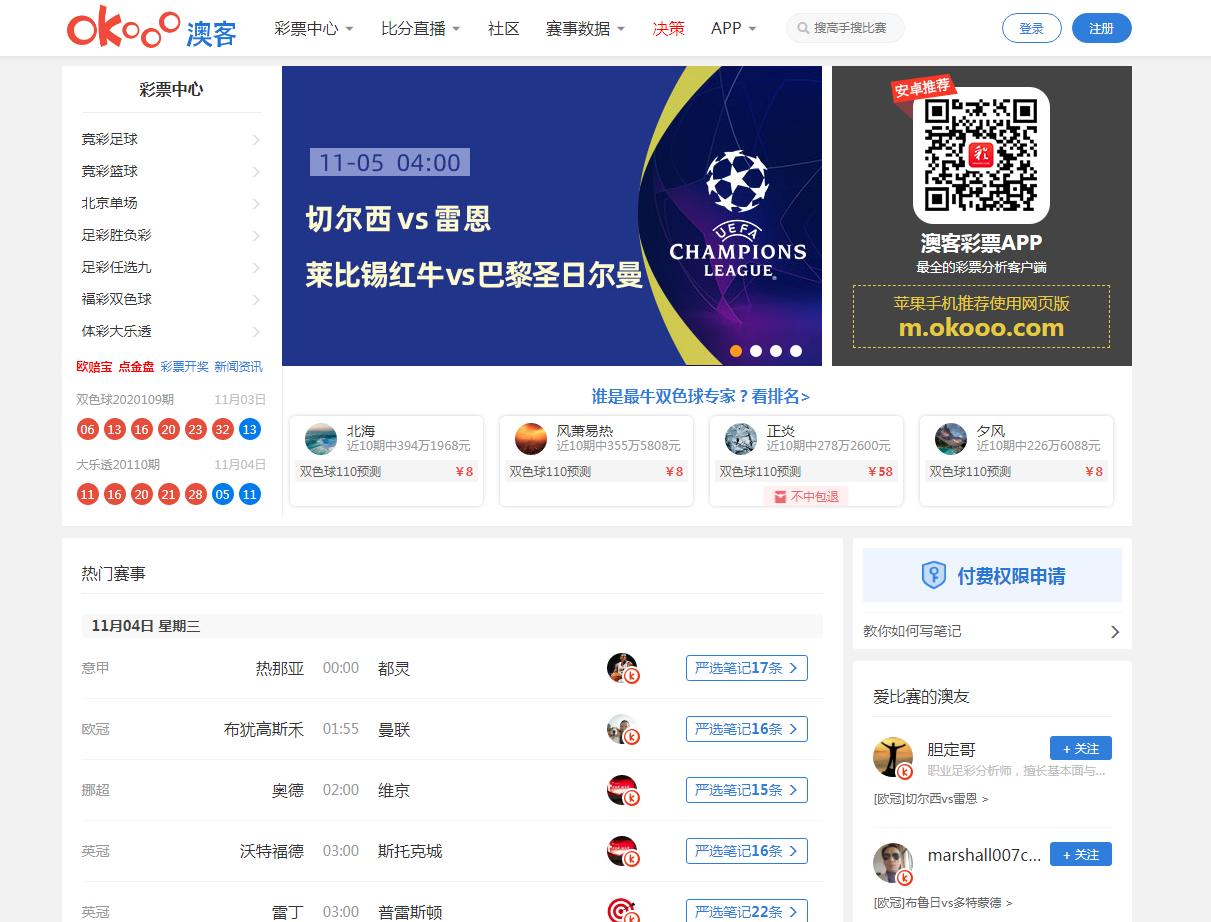Click 胆定哥 user avatar
This screenshot has height=922, width=1211.
[x=892, y=757]
